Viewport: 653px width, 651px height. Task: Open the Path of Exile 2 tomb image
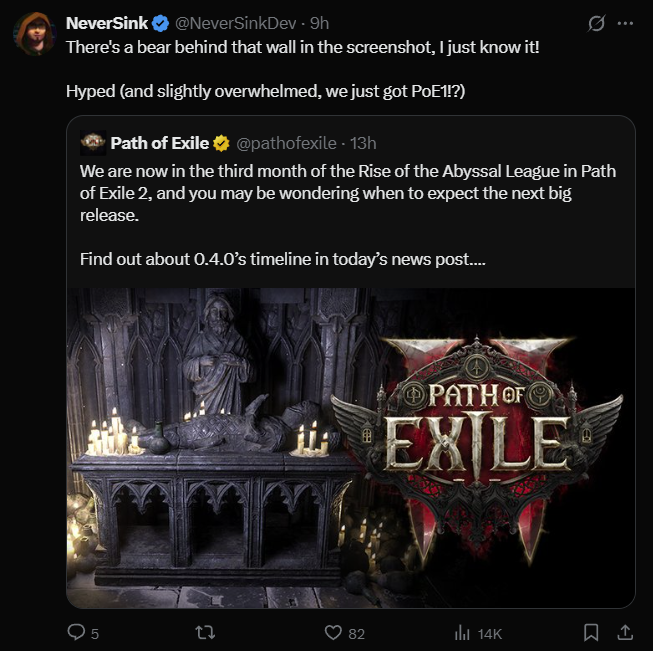pyautogui.click(x=350, y=447)
